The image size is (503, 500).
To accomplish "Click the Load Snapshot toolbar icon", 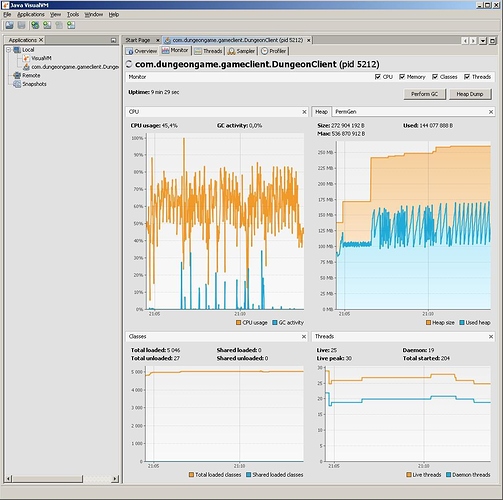I will 9,25.
